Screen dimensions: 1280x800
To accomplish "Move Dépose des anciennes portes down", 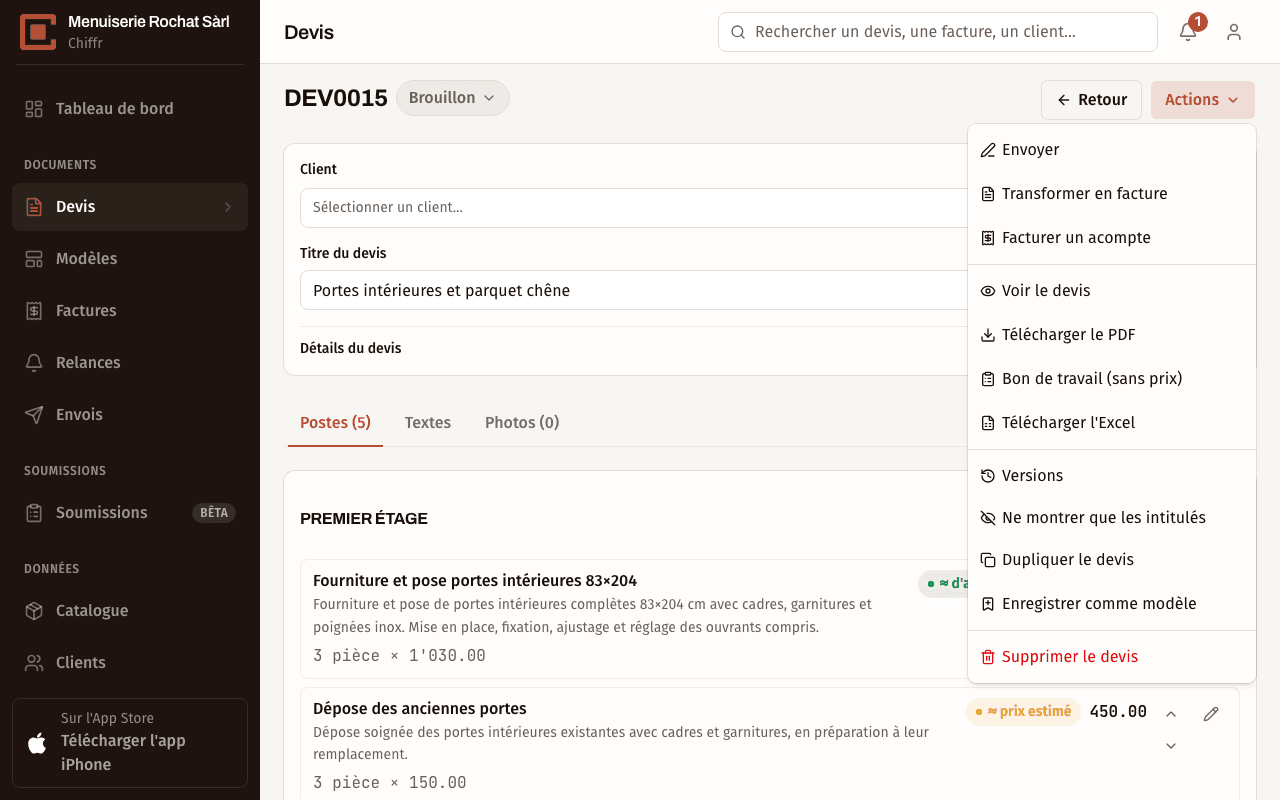I will (x=1171, y=746).
